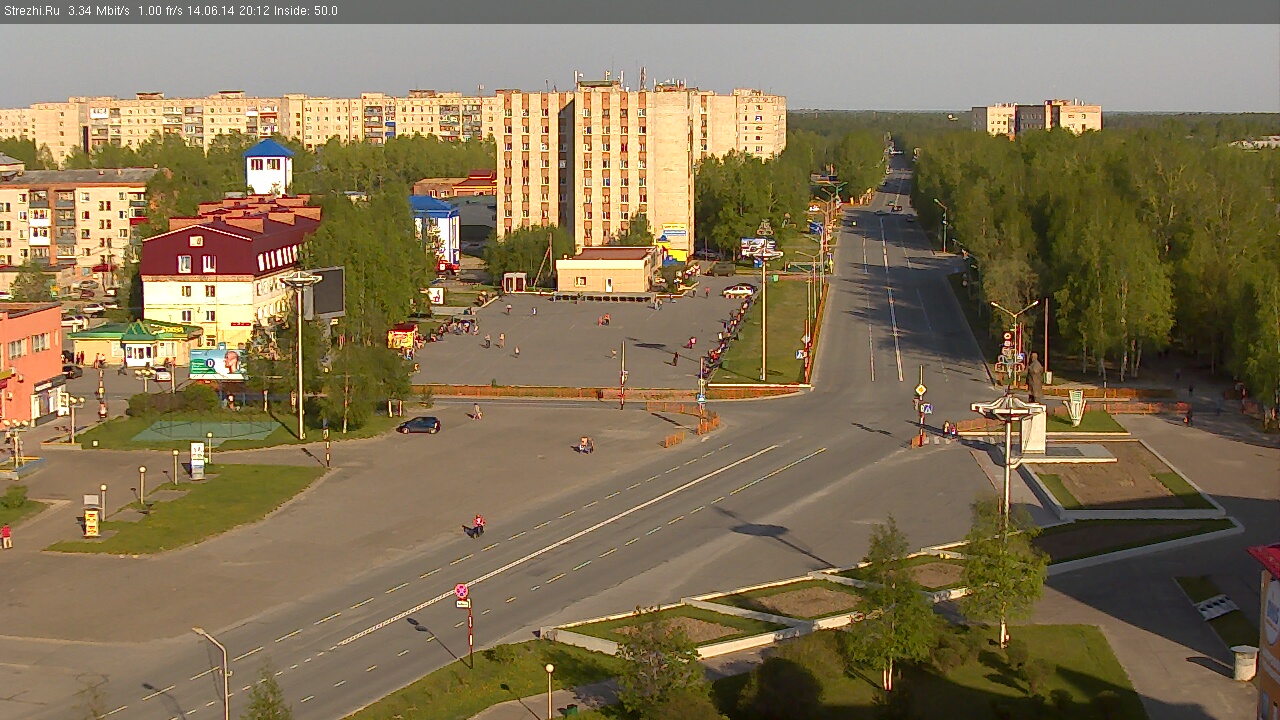1280x720 pixels.
Task: Select the Inside: 50.0 temperature reading
Action: (304, 11)
